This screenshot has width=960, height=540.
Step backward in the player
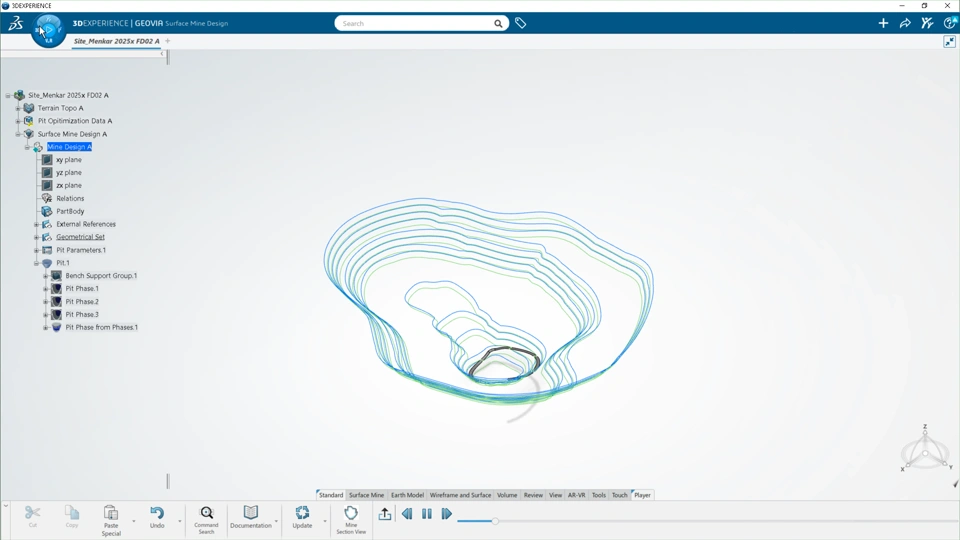[x=407, y=514]
